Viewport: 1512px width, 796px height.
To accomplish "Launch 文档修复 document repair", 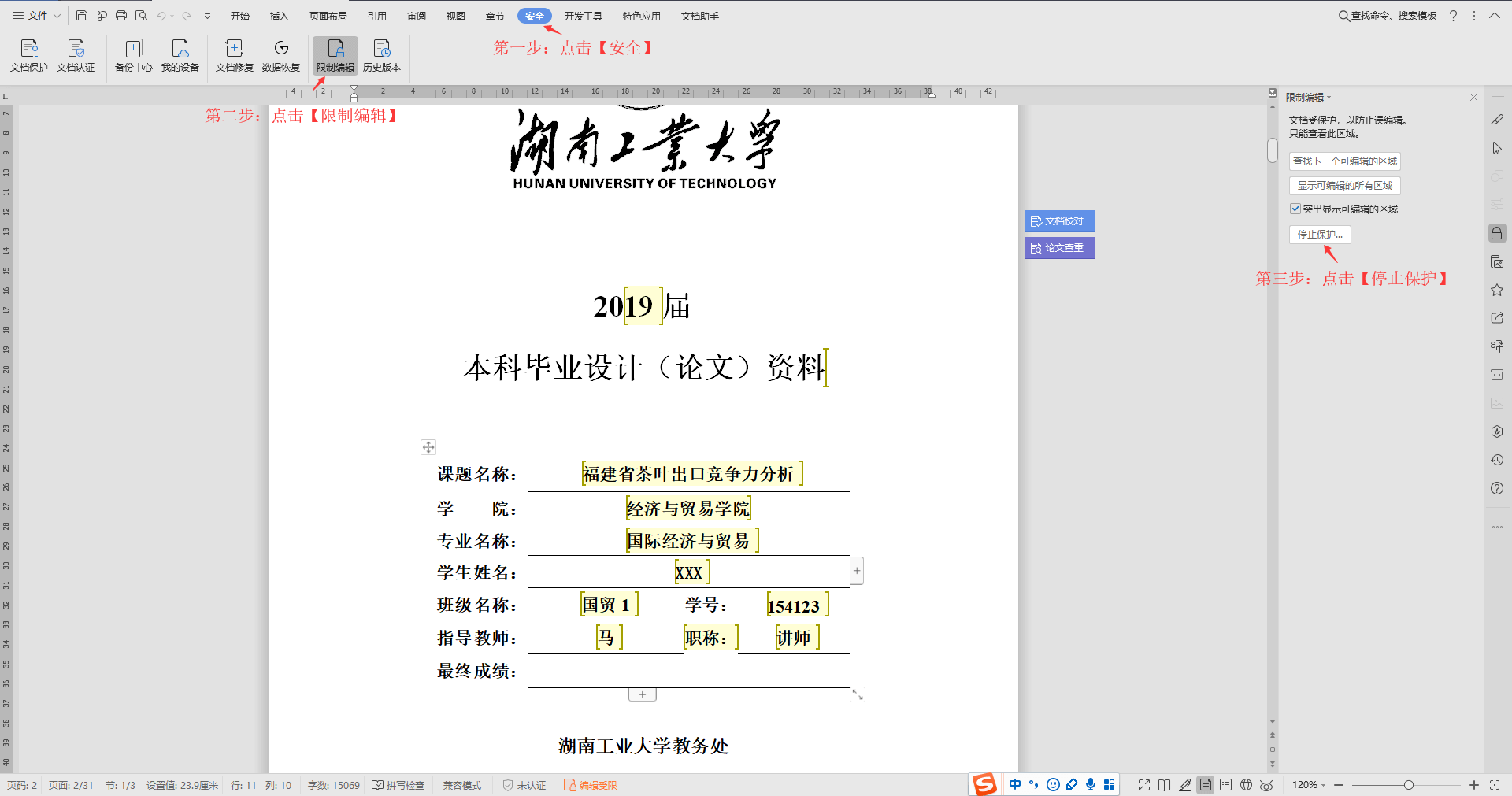I will coord(235,56).
